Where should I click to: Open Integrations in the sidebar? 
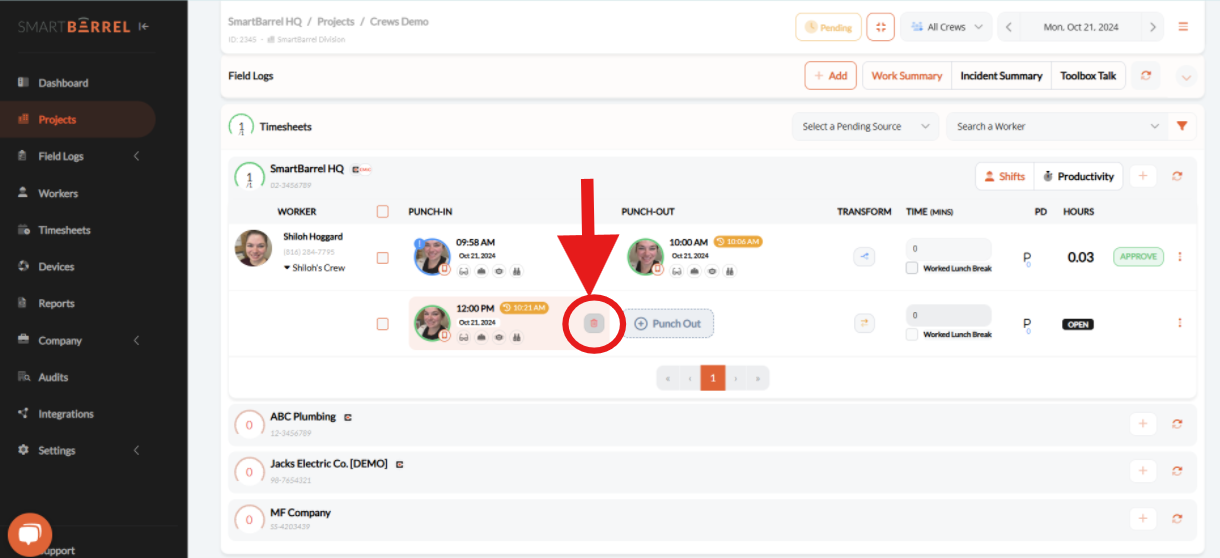tap(66, 414)
